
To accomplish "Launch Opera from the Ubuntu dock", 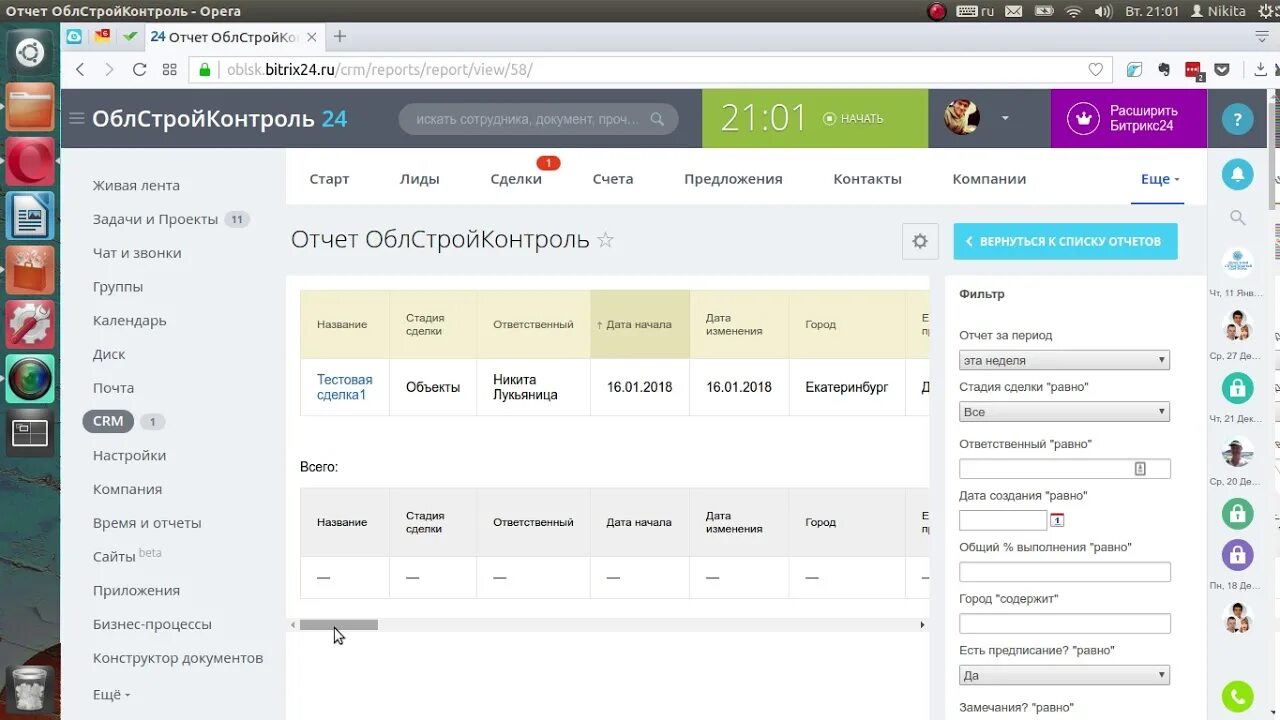I will (30, 161).
